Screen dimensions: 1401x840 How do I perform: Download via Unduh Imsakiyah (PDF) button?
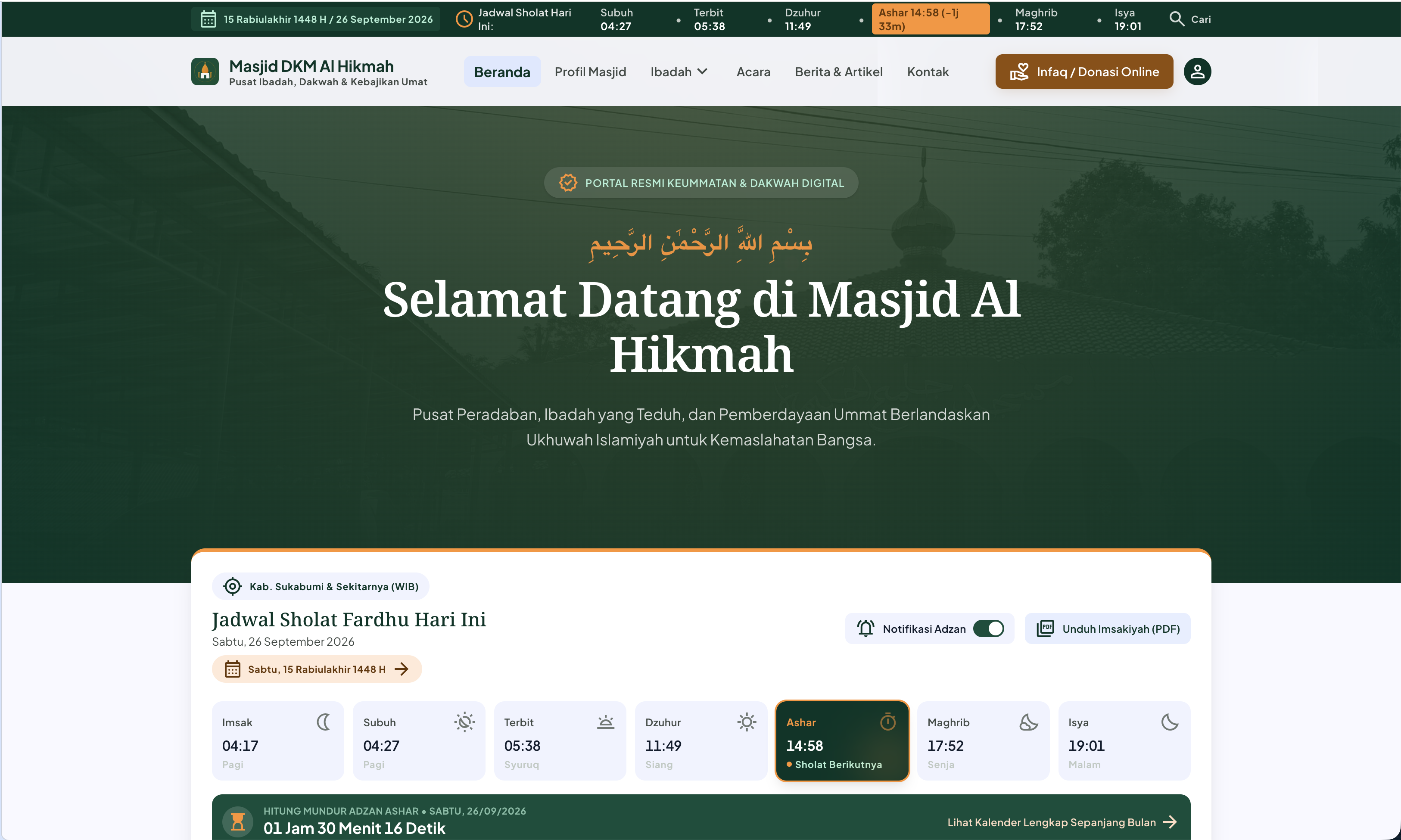pyautogui.click(x=1107, y=628)
